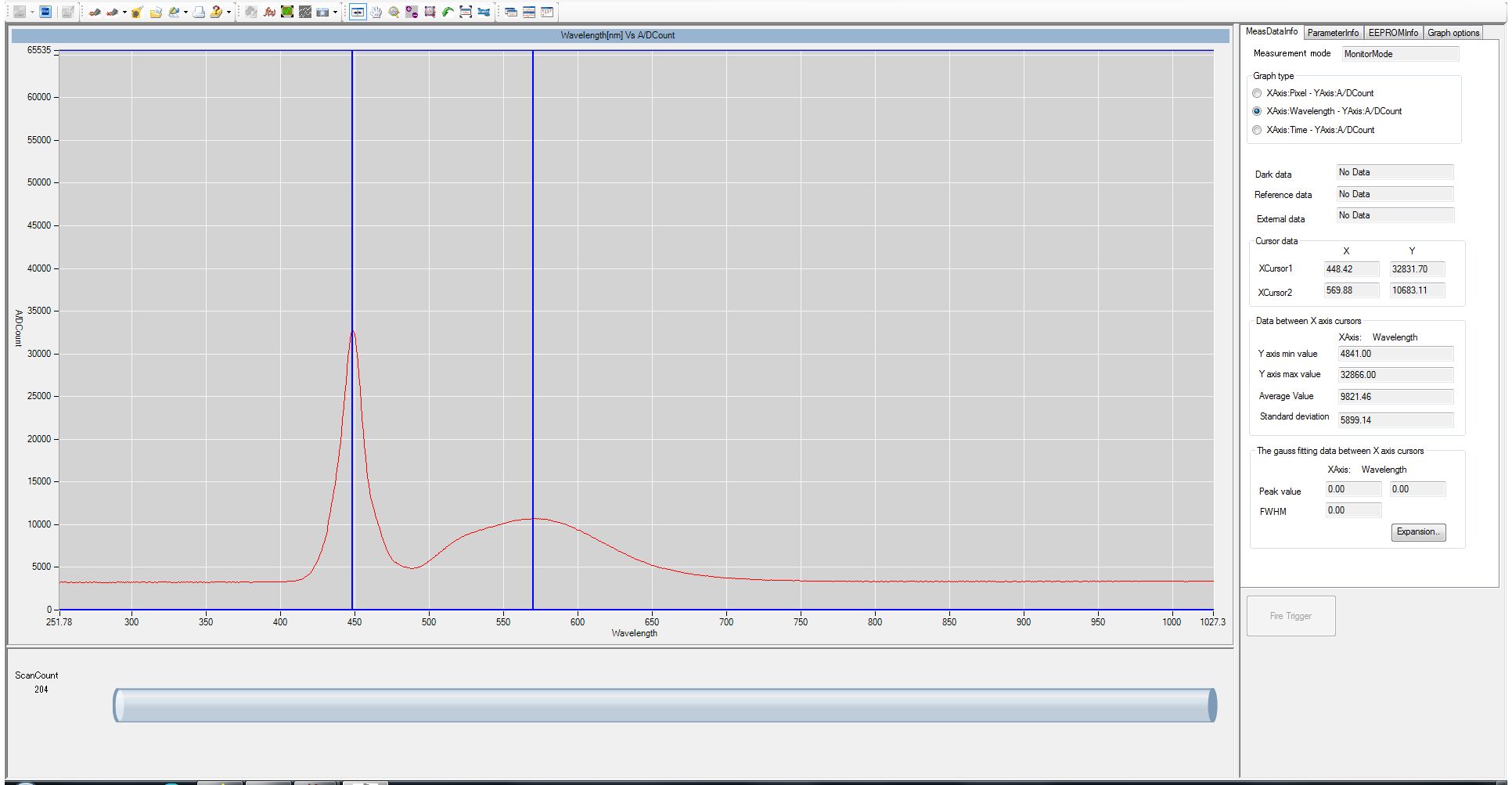This screenshot has height=785, width=1512.
Task: Click the printer icon in toolbar
Action: (199, 12)
